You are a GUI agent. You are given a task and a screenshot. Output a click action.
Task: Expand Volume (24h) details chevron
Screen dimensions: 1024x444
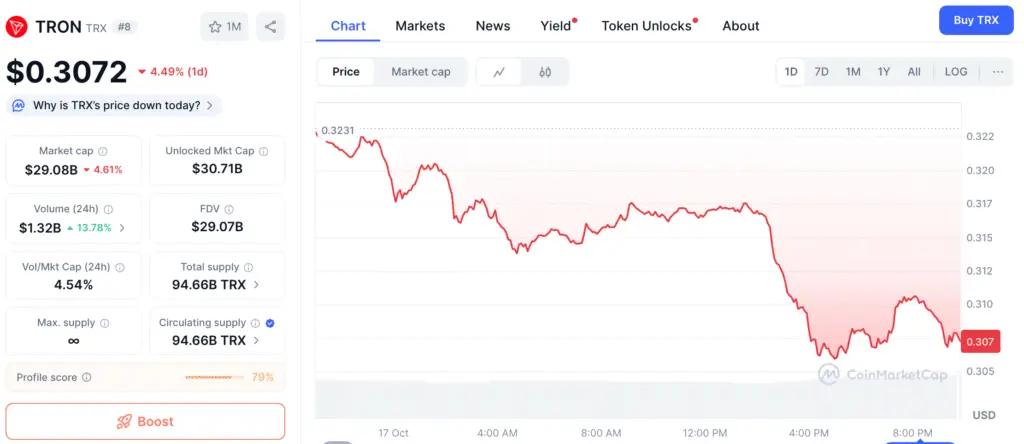[123, 228]
